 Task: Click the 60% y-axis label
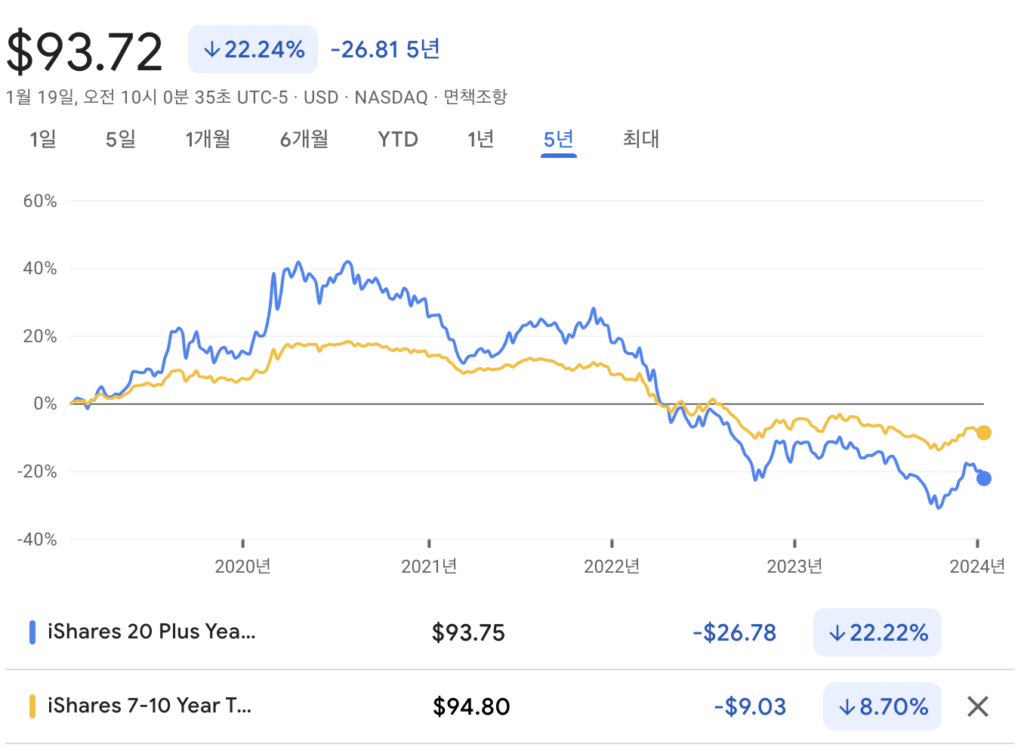pos(40,201)
